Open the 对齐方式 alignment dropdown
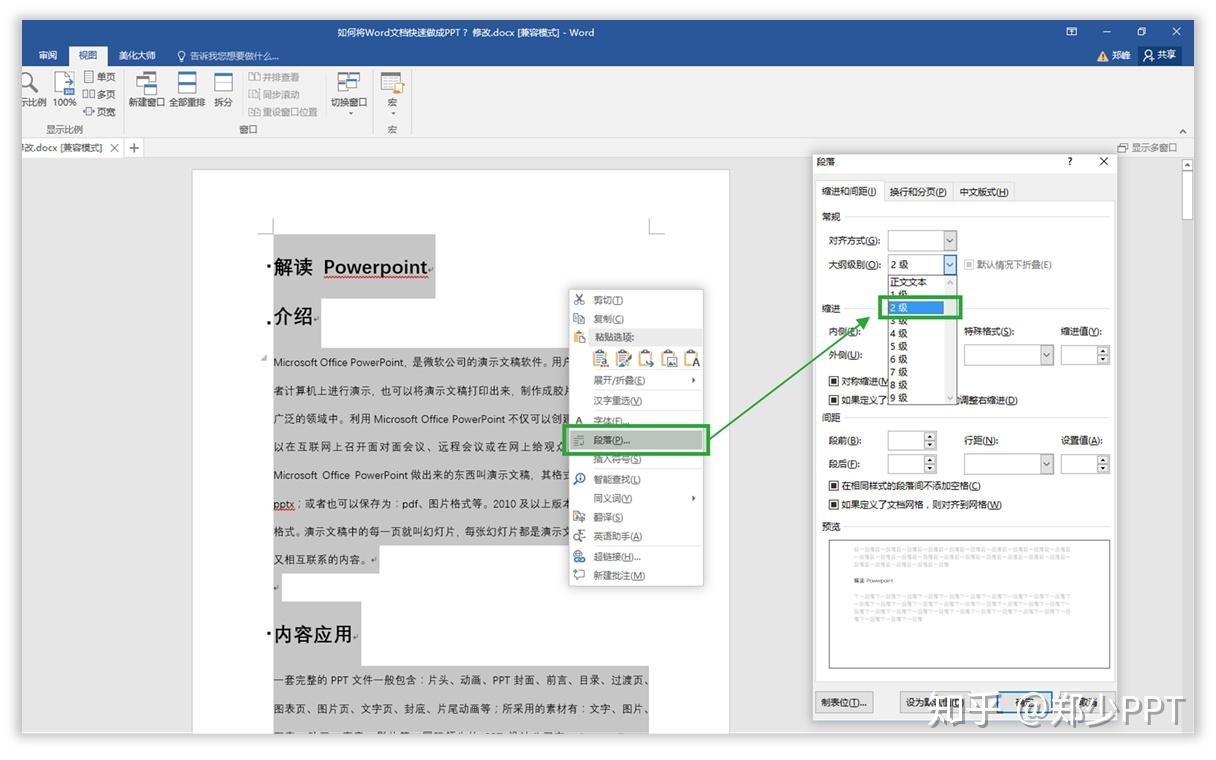This screenshot has width=1216, height=760. click(950, 240)
